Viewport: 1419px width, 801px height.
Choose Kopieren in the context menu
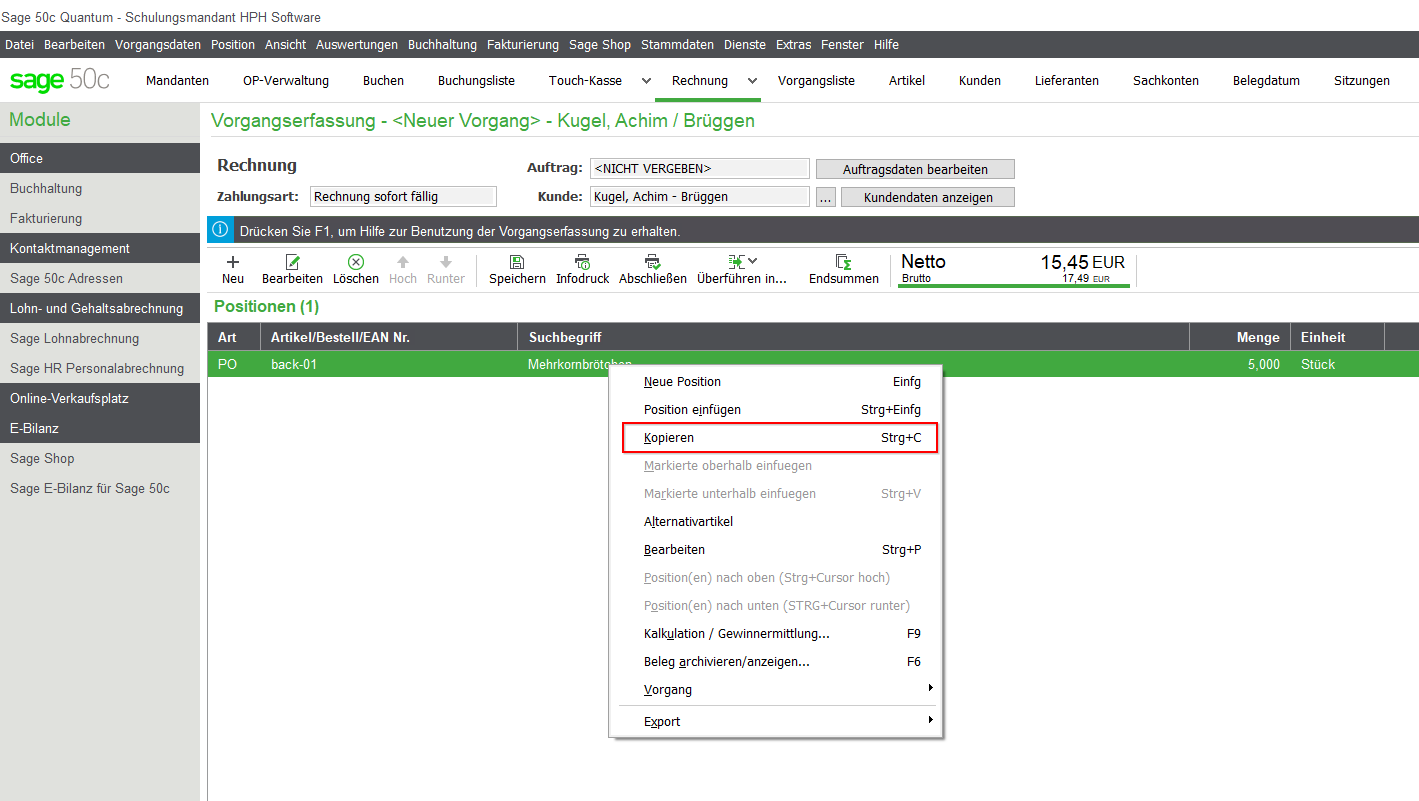pyautogui.click(x=779, y=438)
